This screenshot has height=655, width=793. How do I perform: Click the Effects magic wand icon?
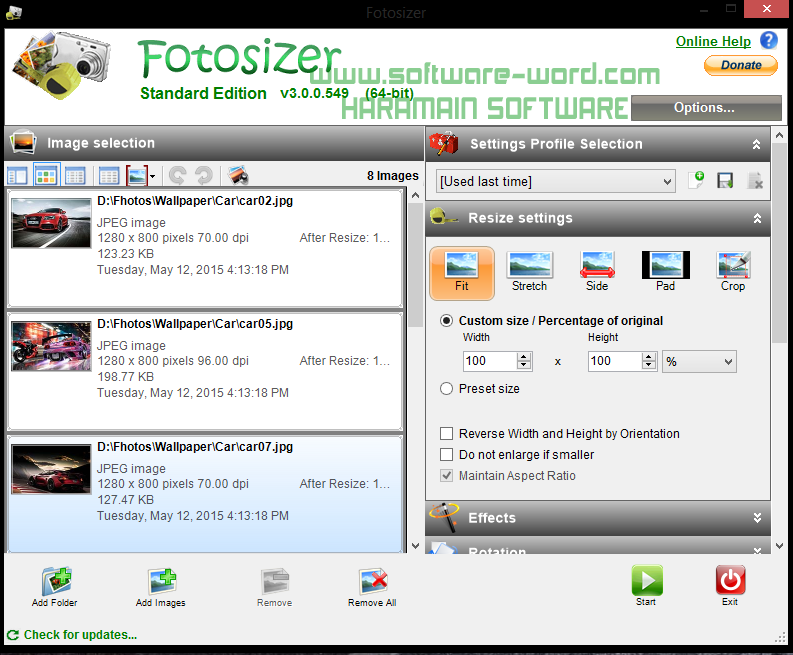click(444, 517)
